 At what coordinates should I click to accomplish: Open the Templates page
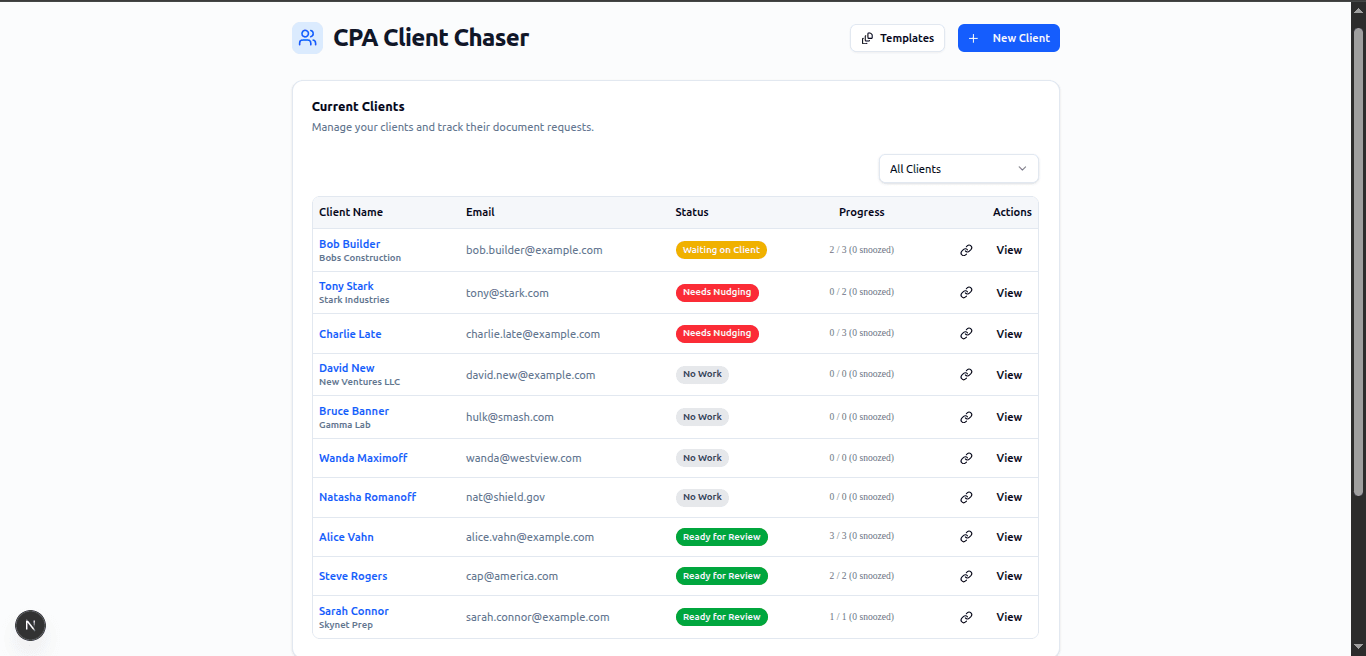(x=897, y=38)
